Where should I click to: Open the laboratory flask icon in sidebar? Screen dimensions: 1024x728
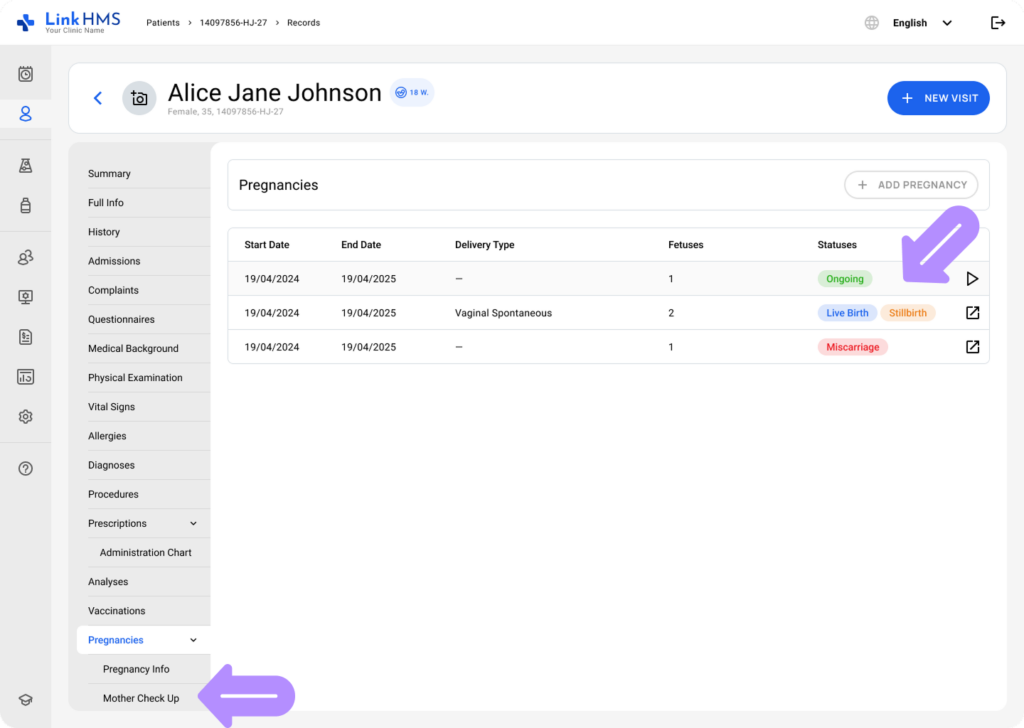coord(26,166)
